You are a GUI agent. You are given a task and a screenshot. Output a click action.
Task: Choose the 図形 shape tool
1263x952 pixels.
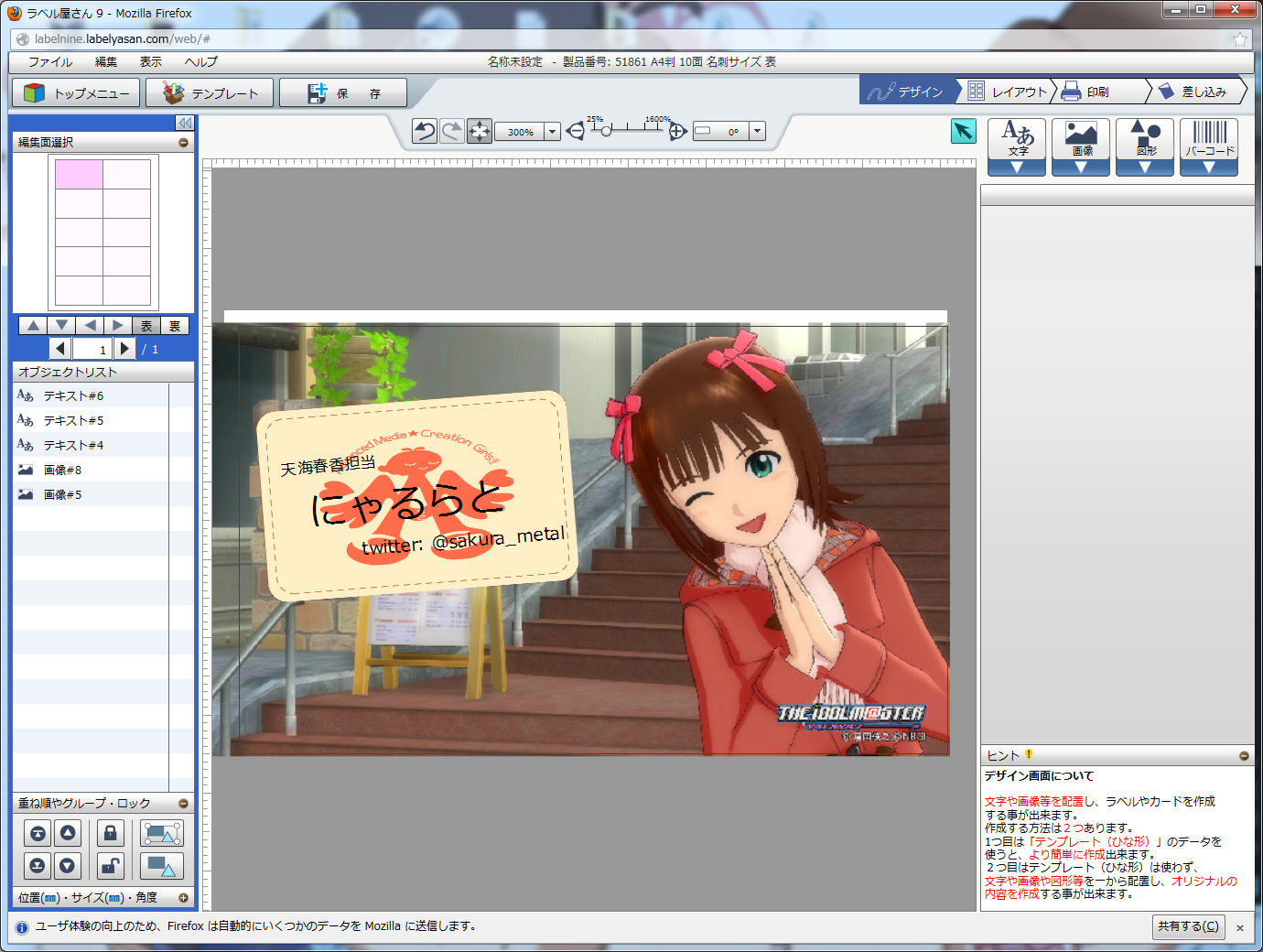[1145, 139]
